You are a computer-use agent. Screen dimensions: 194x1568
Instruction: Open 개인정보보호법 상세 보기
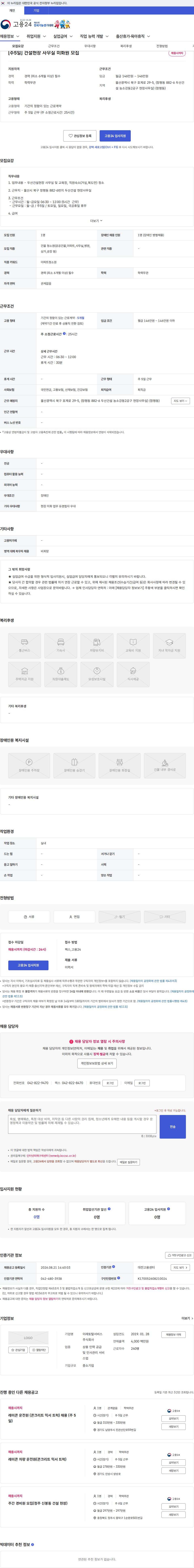97,1063
